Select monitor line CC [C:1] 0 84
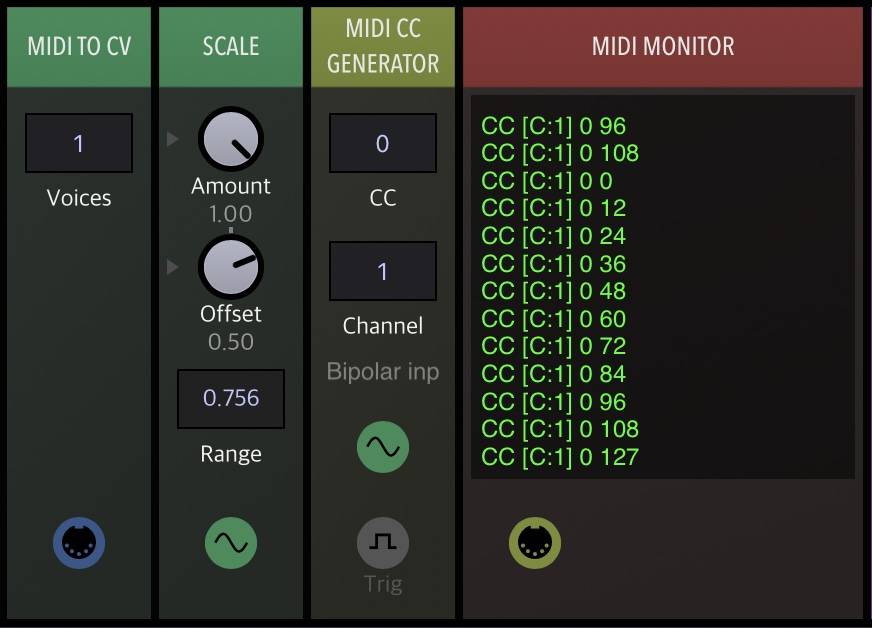872x628 pixels. pos(553,374)
